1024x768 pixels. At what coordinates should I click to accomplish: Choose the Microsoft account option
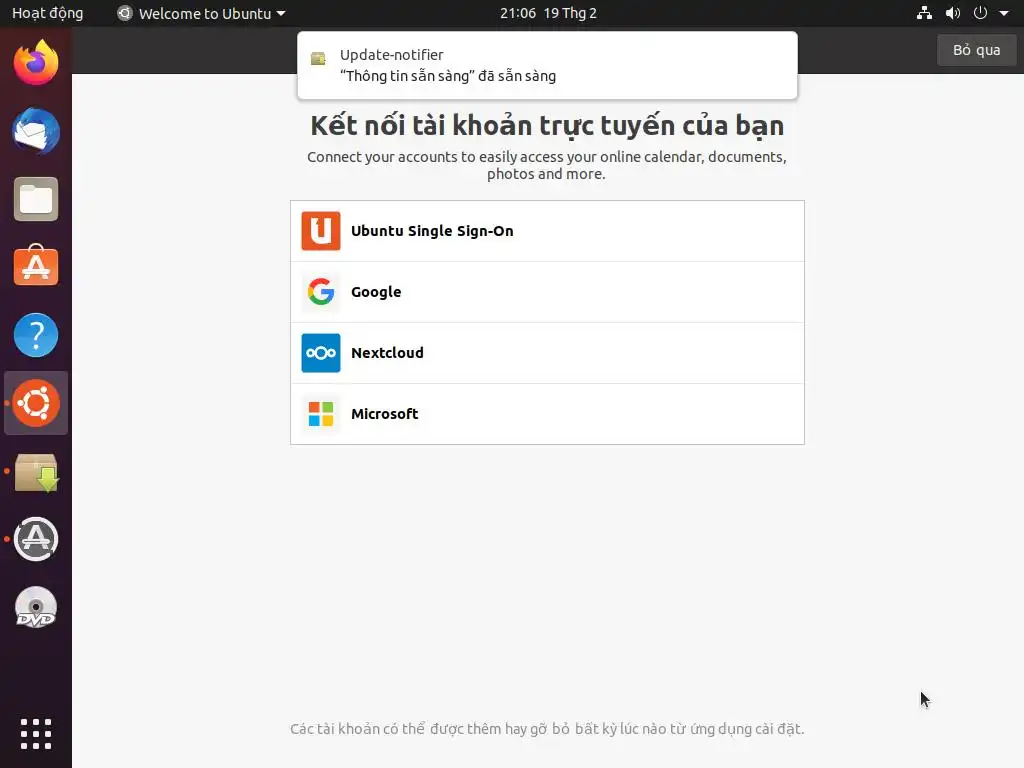(547, 414)
